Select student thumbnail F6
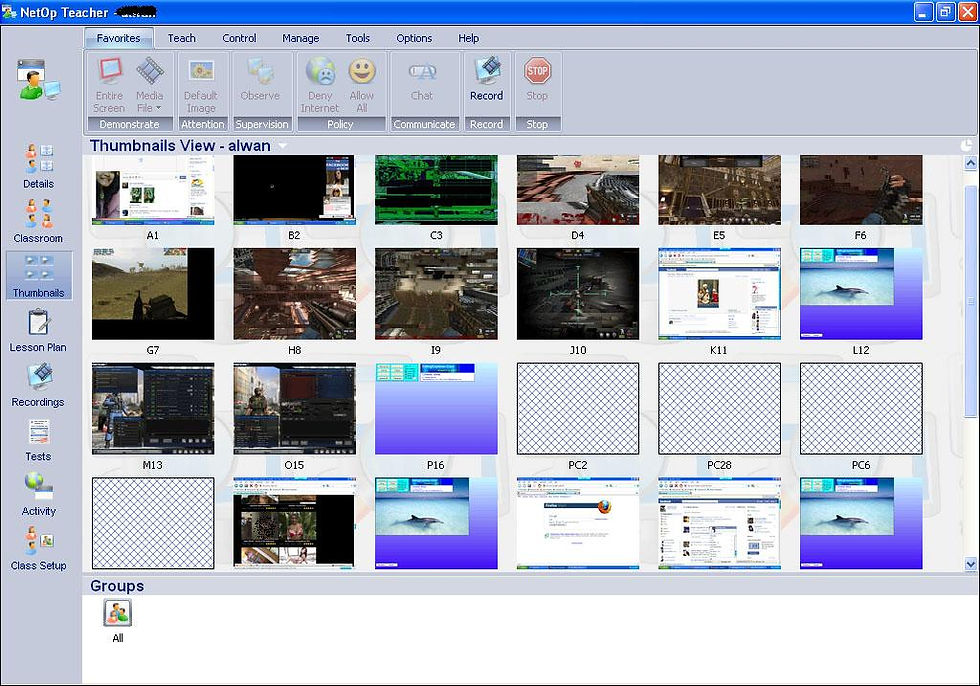This screenshot has height=686, width=980. click(x=861, y=191)
